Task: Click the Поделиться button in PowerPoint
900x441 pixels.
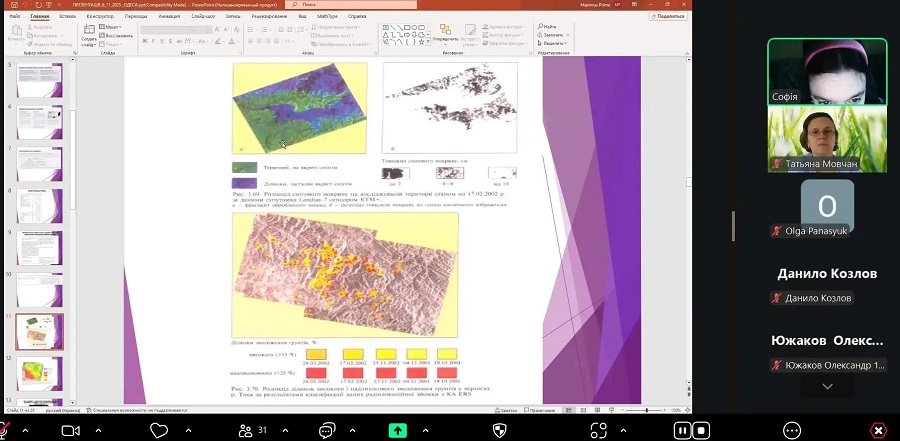Action: coord(663,17)
